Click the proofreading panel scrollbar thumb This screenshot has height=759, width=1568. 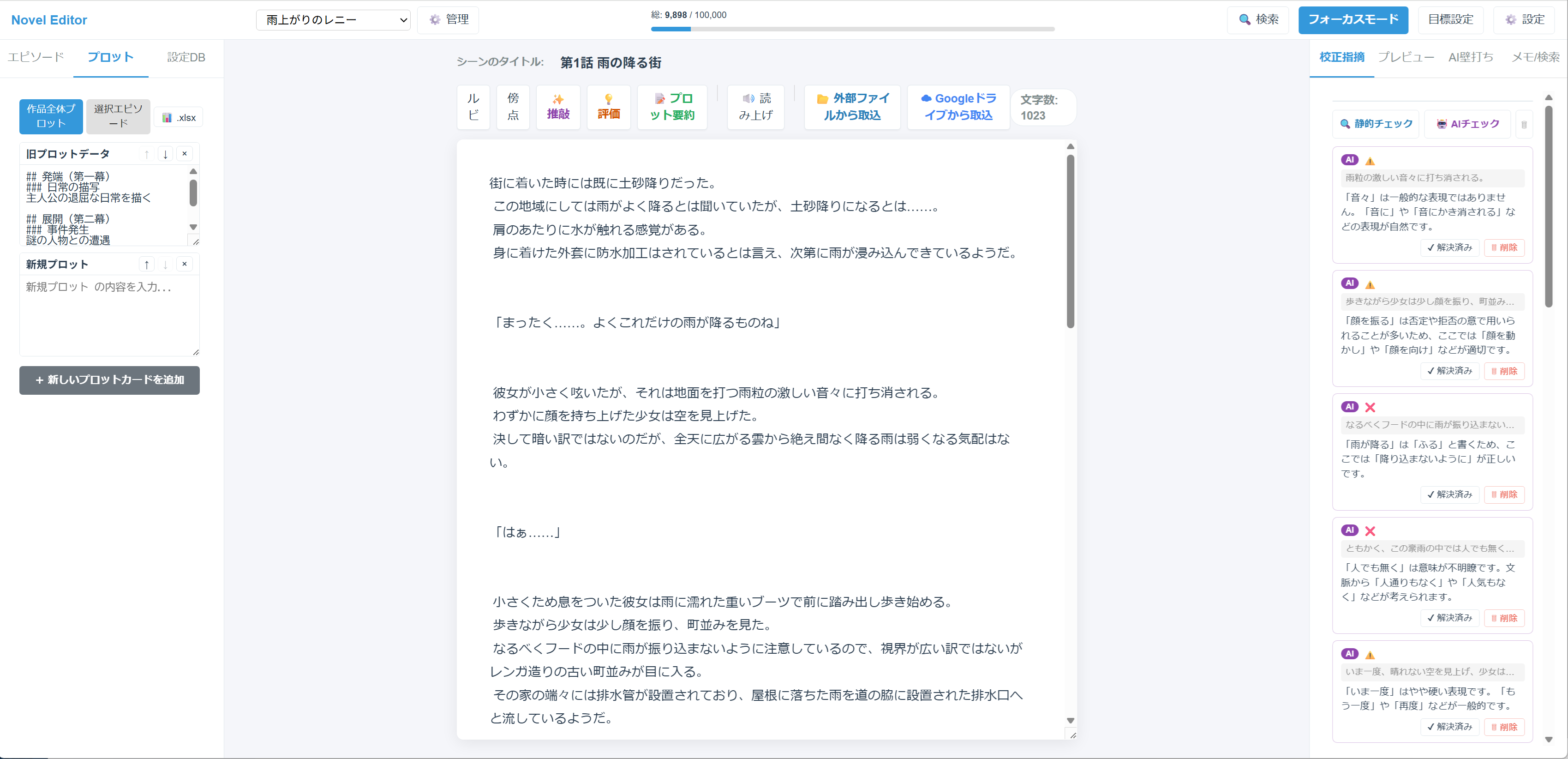click(1549, 206)
